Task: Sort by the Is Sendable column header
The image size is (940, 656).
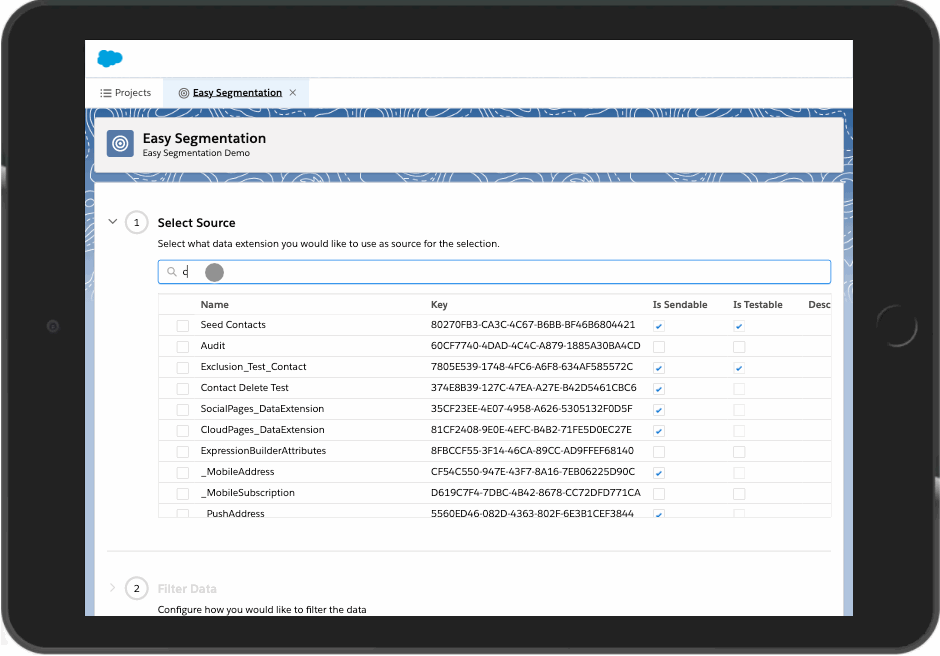Action: [x=680, y=305]
